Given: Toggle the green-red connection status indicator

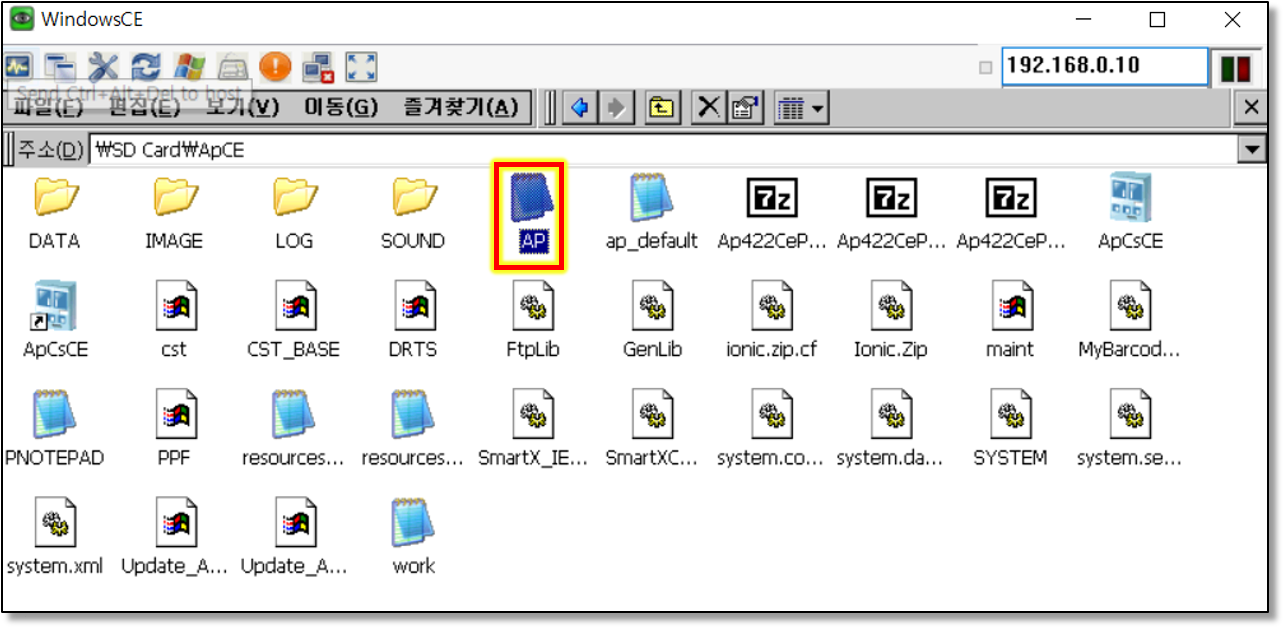Looking at the screenshot, I should point(1236,68).
